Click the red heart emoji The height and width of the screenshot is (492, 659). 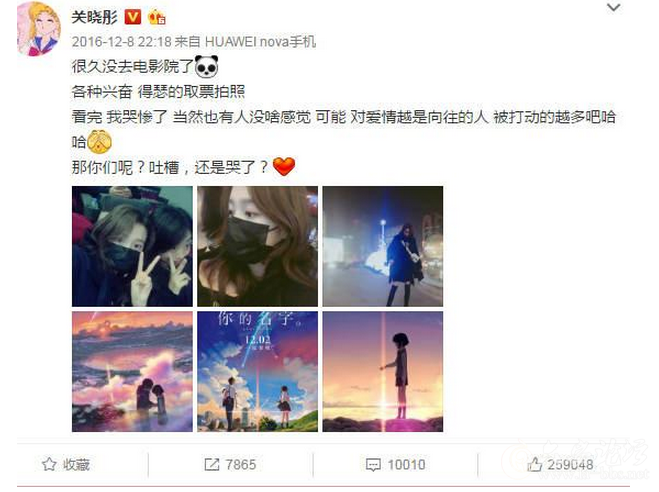coord(284,166)
